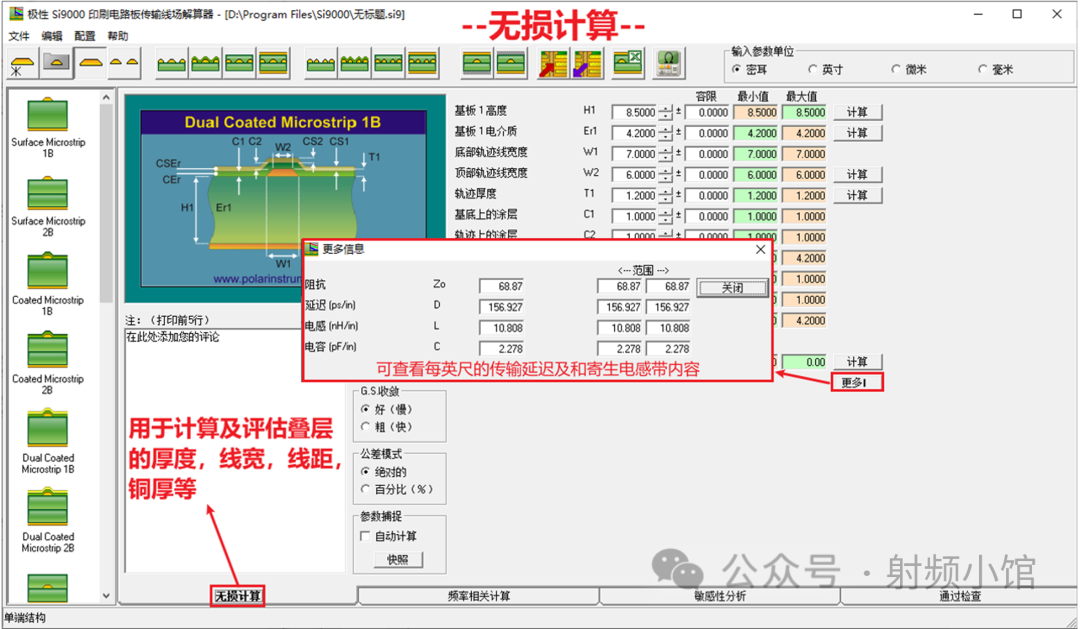Click the Er1 dielectric value input field

[634, 134]
